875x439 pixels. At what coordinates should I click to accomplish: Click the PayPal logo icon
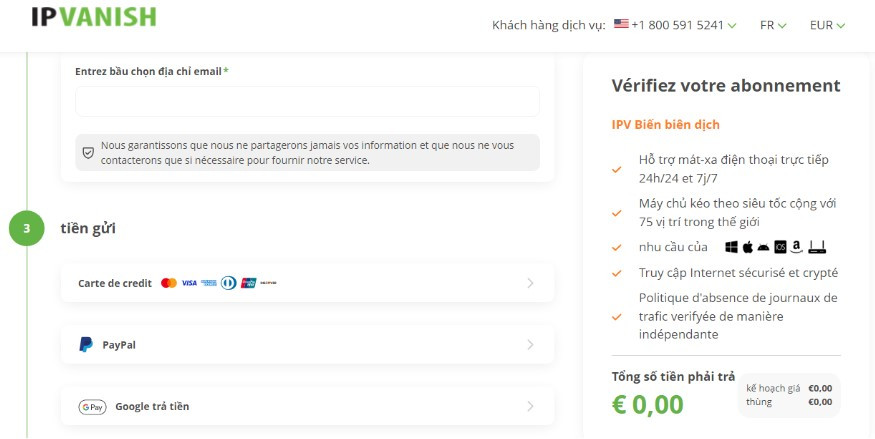tap(85, 345)
